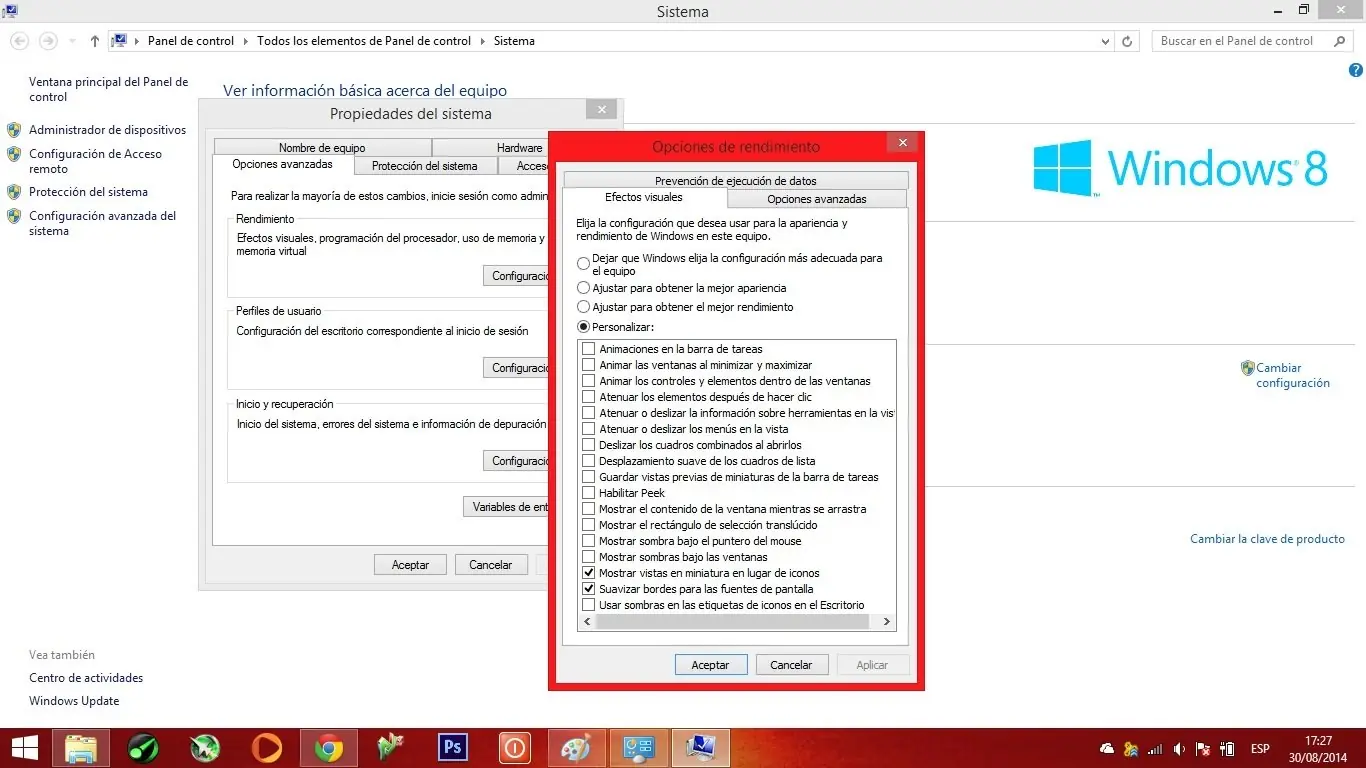
Task: Click the volume speaker tray icon
Action: [1180, 749]
